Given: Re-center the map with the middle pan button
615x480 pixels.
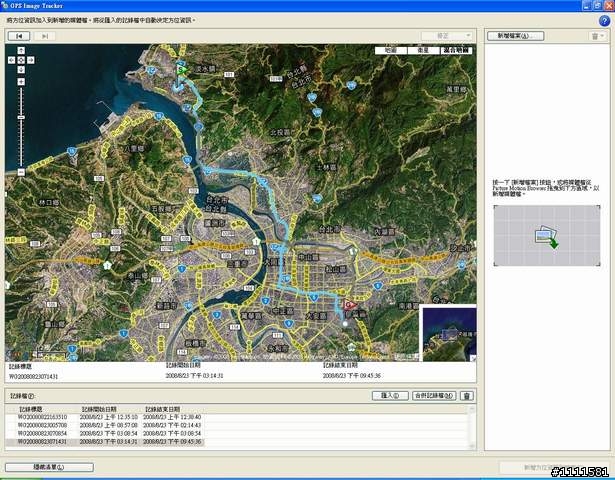Looking at the screenshot, I should (x=21, y=60).
